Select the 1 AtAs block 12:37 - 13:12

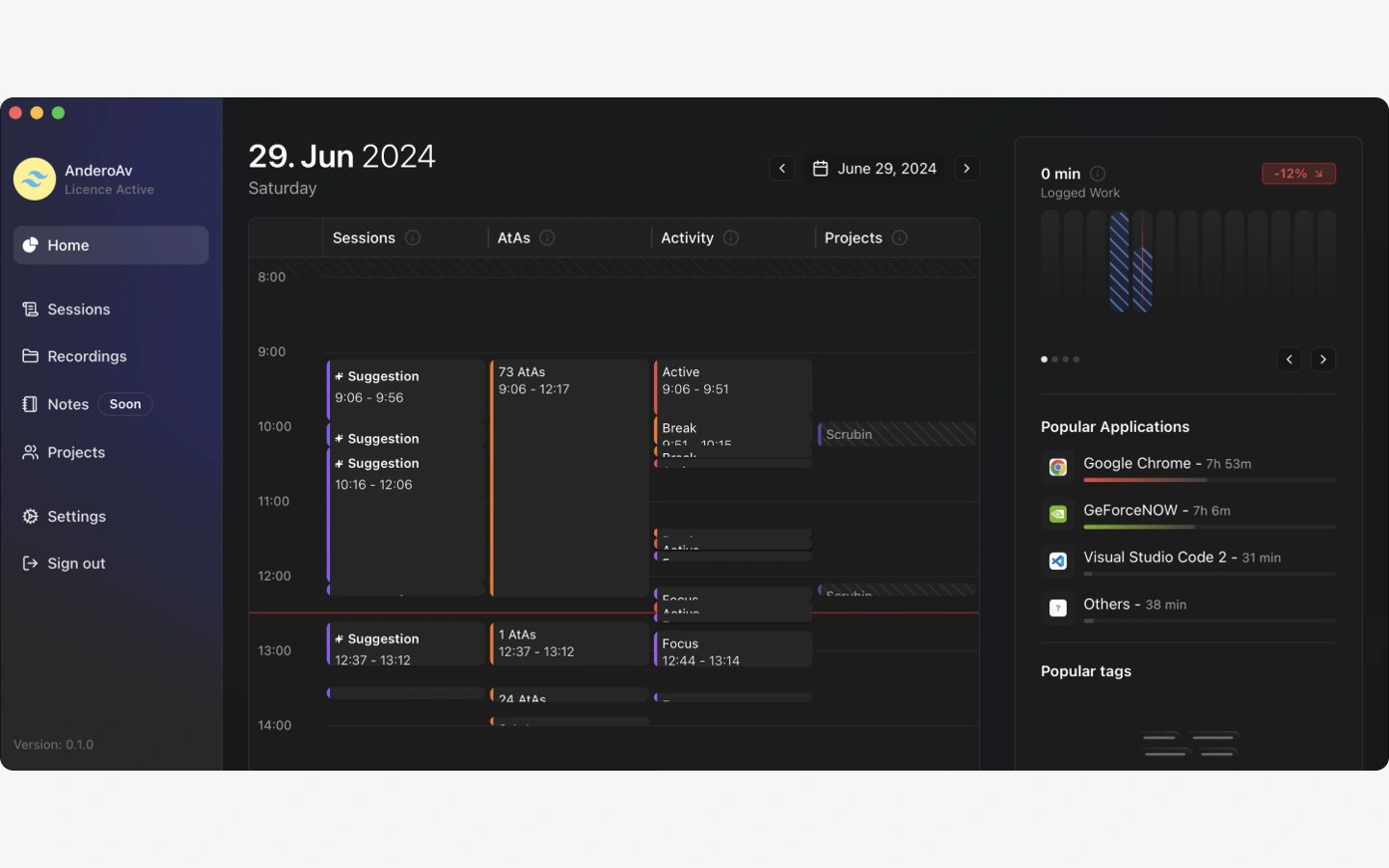point(569,644)
